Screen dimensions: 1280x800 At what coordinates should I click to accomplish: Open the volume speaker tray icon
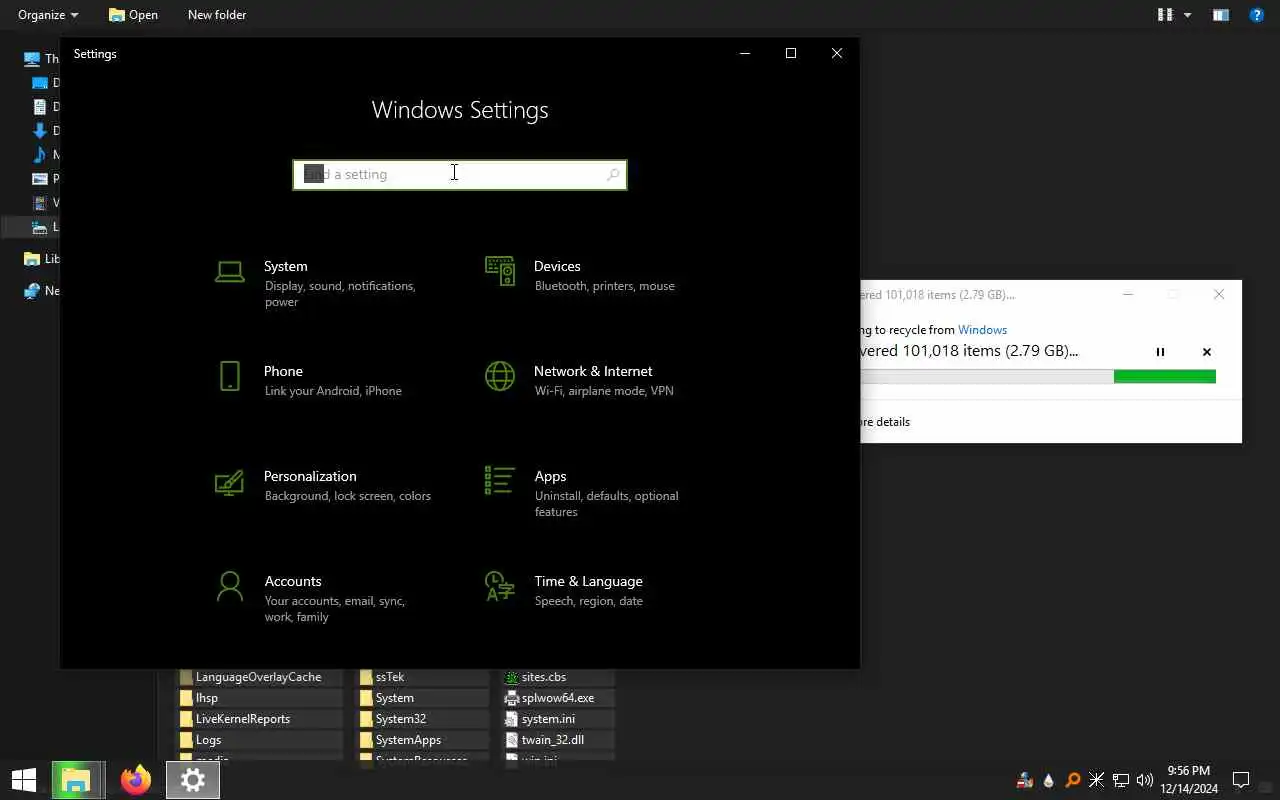coord(1145,780)
